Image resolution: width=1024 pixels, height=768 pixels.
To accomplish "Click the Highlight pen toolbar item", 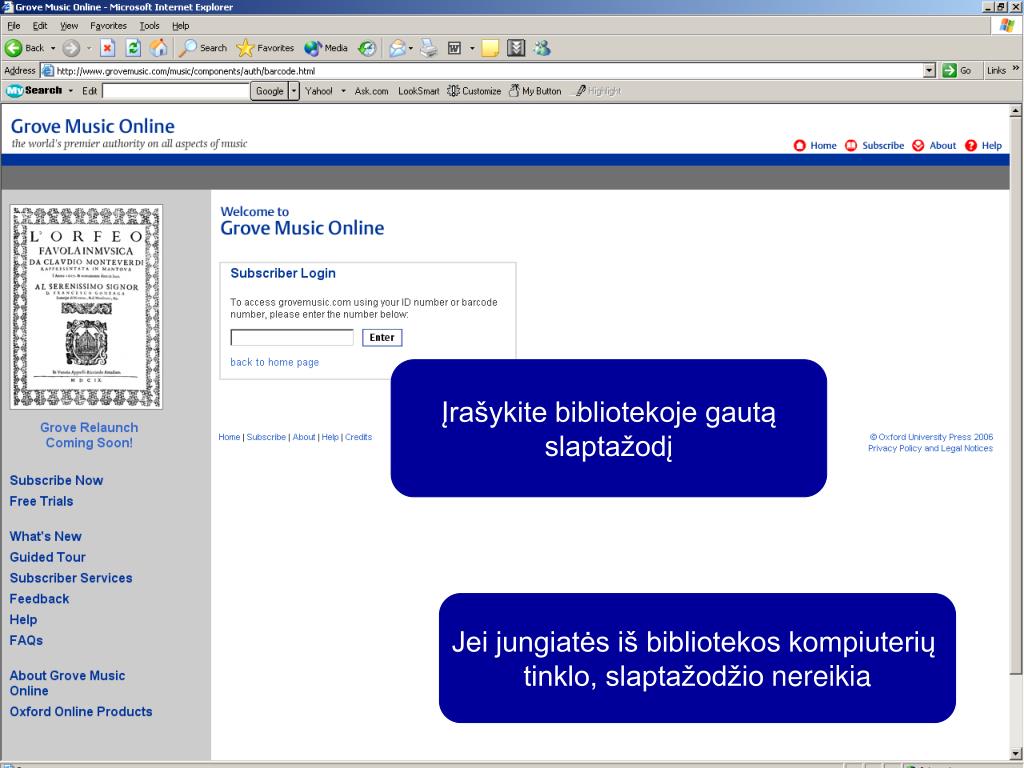I will point(598,91).
